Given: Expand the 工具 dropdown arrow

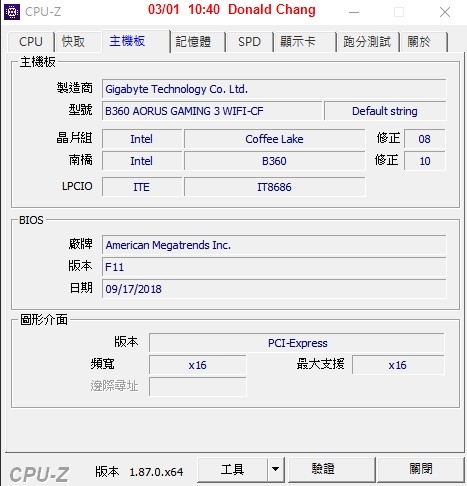Looking at the screenshot, I should coord(275,470).
